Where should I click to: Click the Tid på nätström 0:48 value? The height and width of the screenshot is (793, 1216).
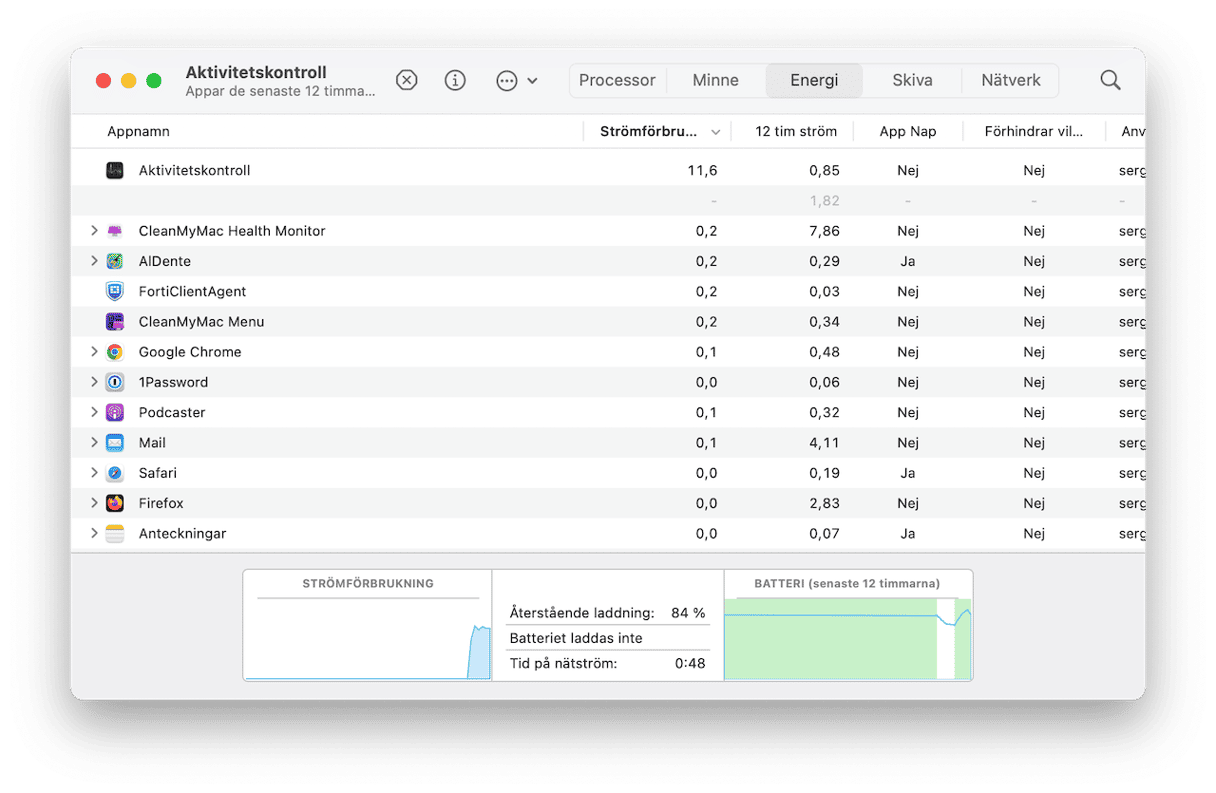(x=690, y=663)
